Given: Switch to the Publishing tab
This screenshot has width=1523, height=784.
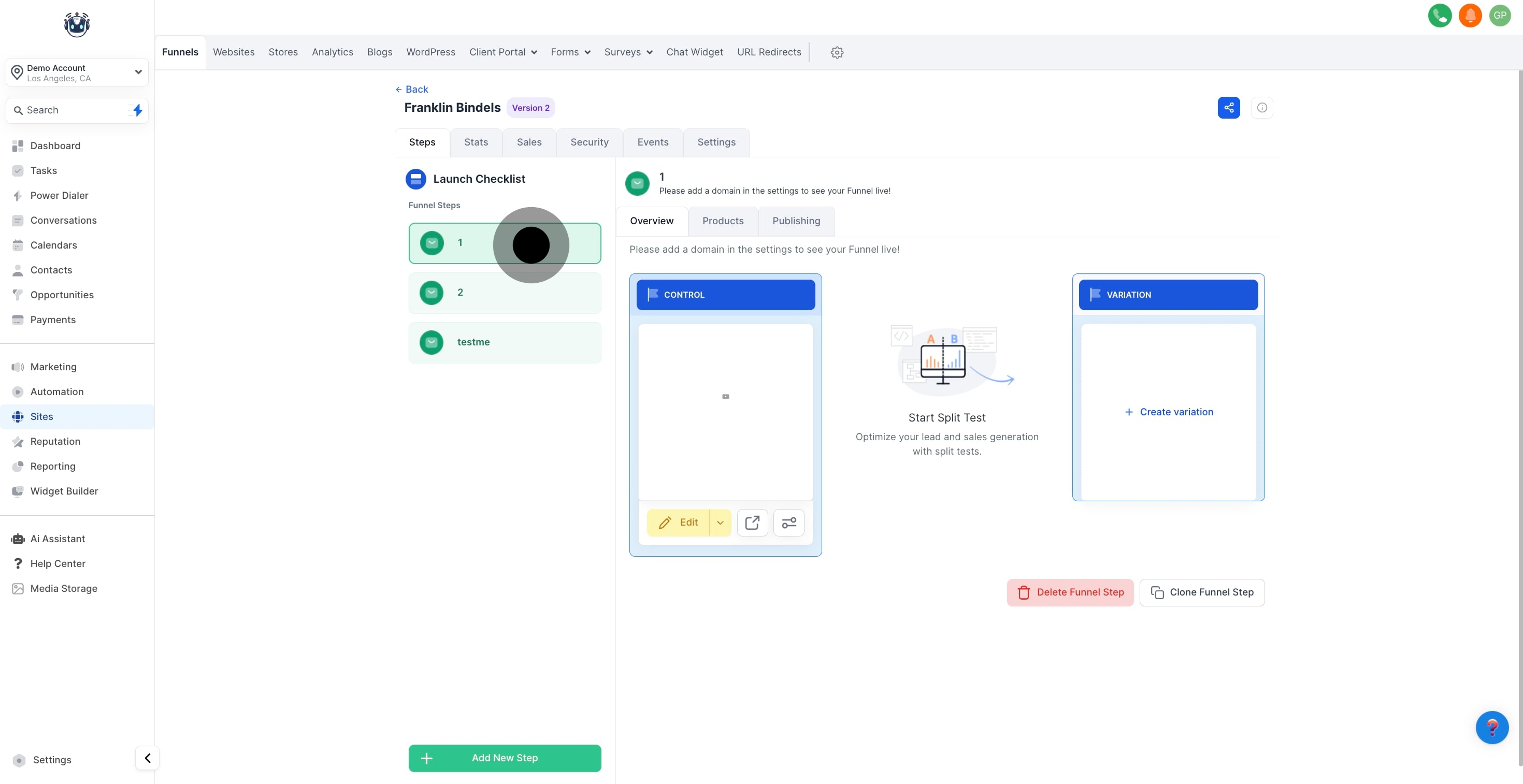Looking at the screenshot, I should (x=796, y=221).
